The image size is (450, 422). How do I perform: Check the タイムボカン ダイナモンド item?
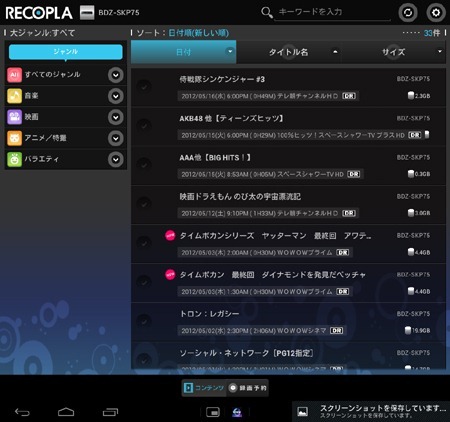click(144, 282)
